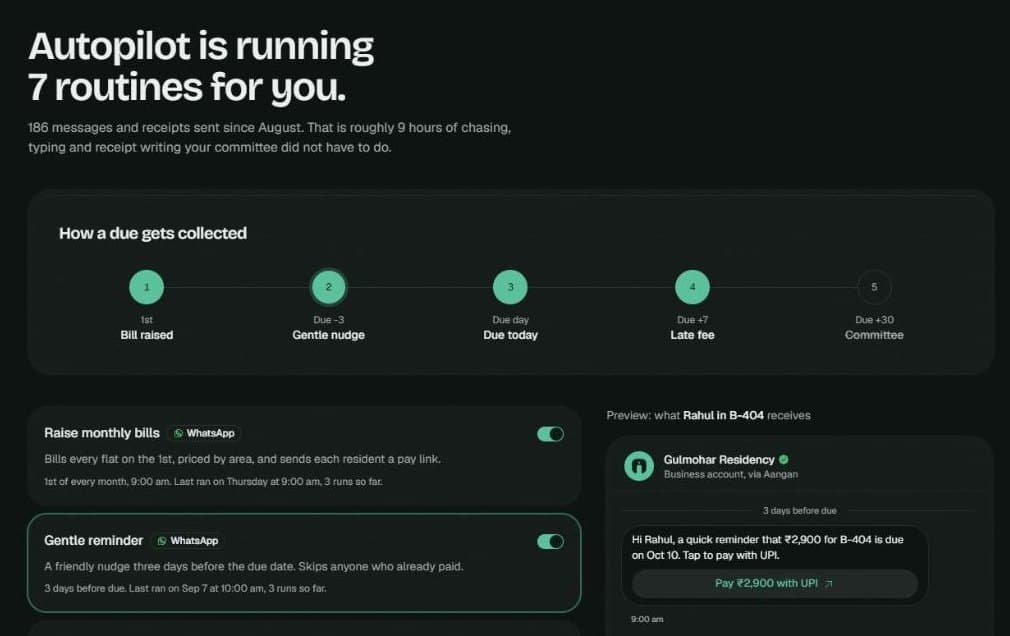Open the Raise monthly bills routine title
This screenshot has width=1010, height=636.
102,433
